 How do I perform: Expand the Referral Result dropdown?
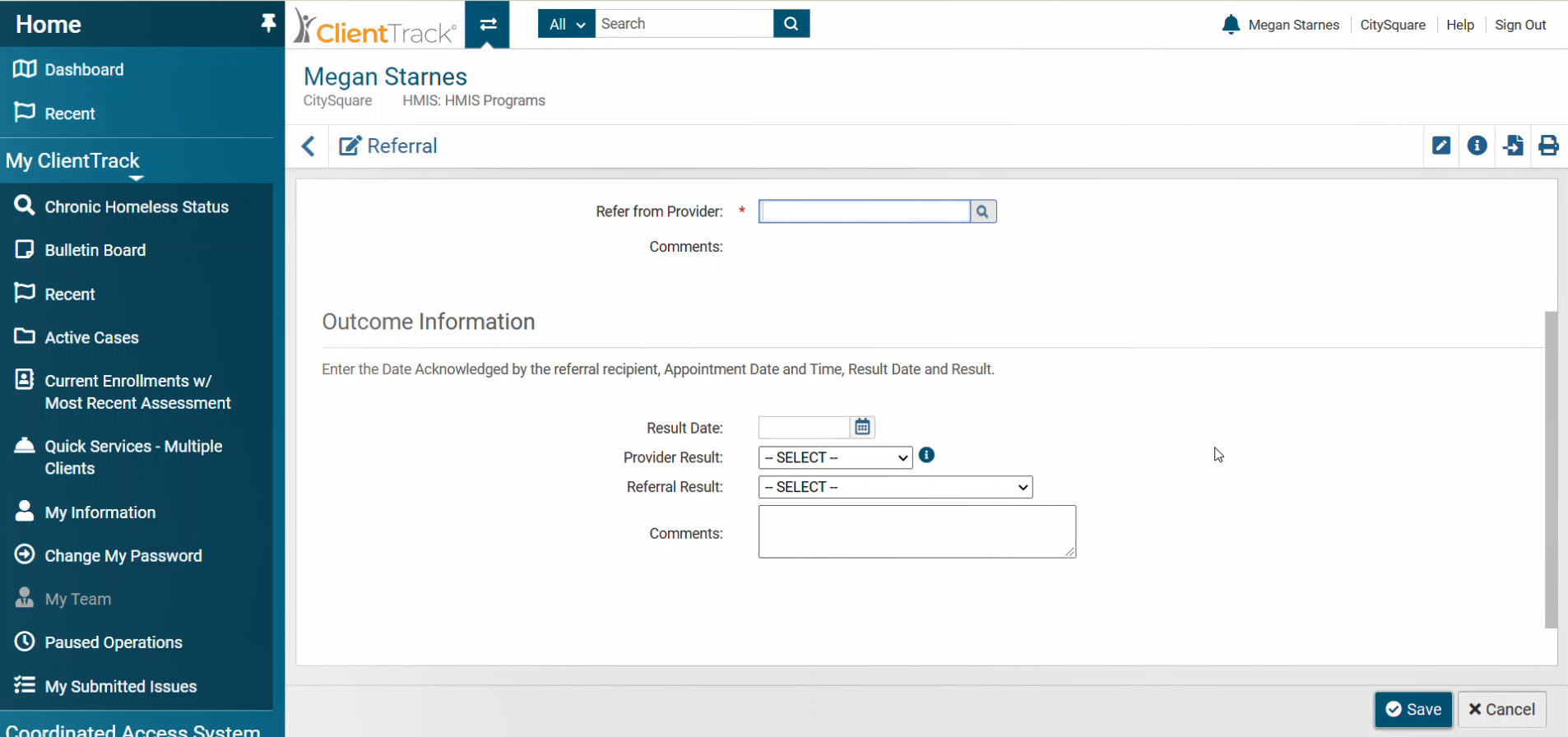coord(895,487)
